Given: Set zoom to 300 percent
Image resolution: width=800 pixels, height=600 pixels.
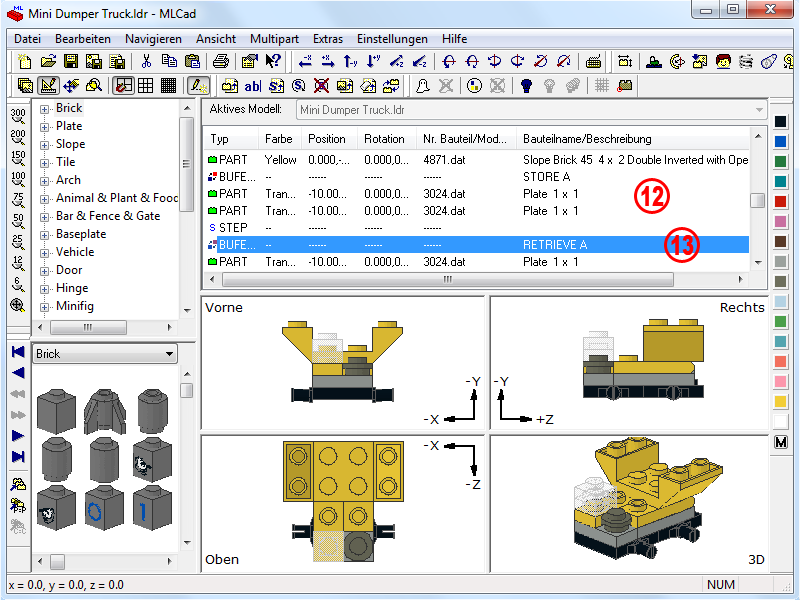Looking at the screenshot, I should (x=18, y=116).
